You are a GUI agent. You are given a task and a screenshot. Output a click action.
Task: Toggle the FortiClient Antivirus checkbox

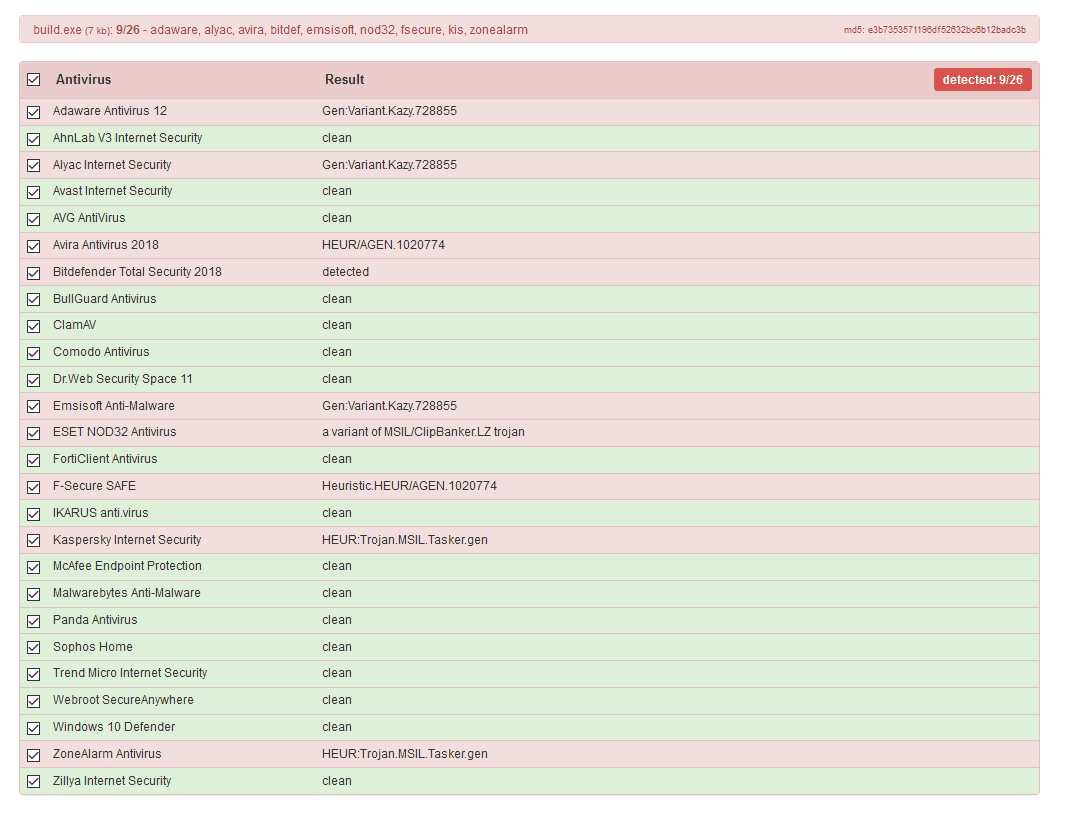[x=34, y=461]
